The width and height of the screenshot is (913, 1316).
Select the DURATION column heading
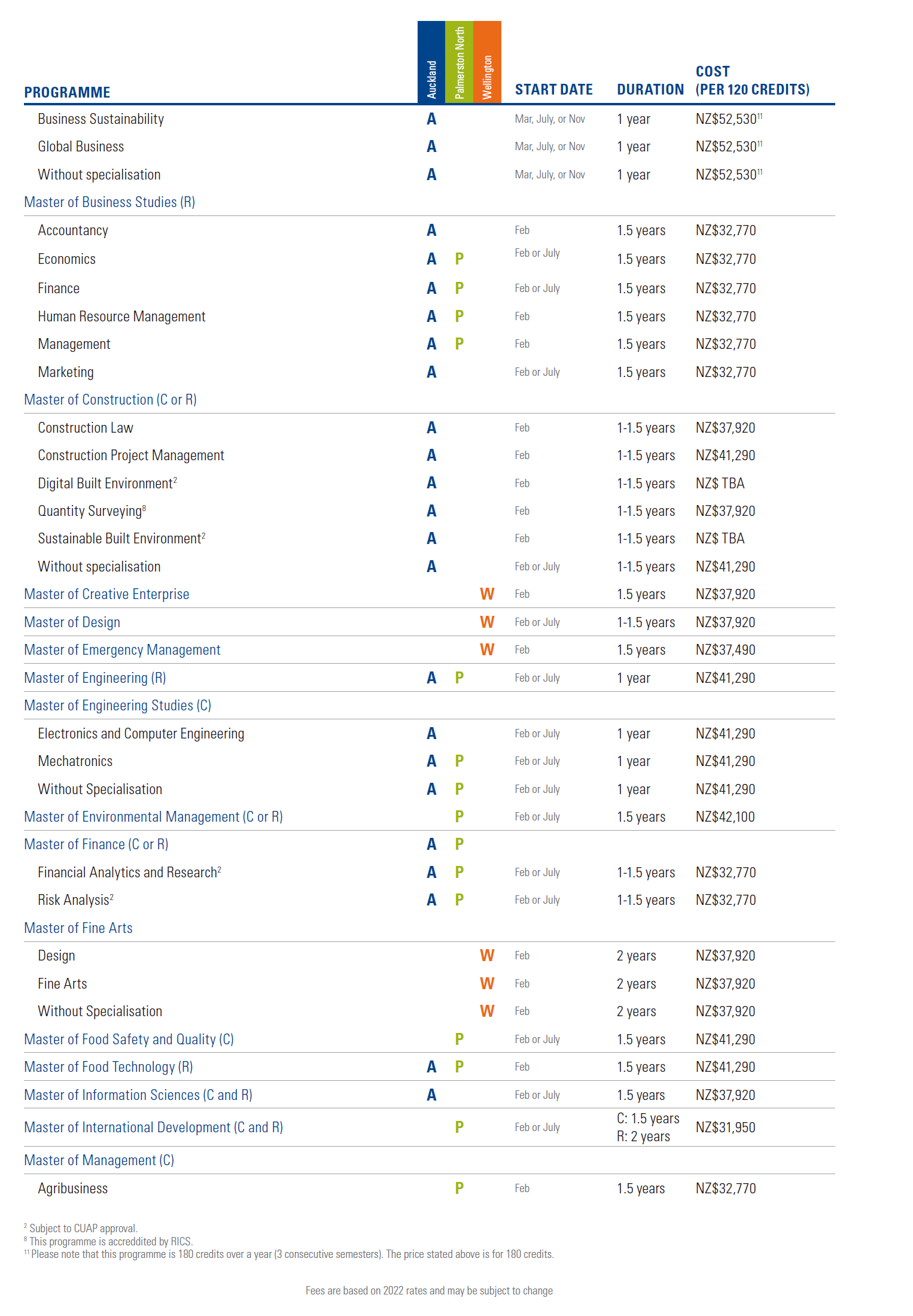coord(650,89)
